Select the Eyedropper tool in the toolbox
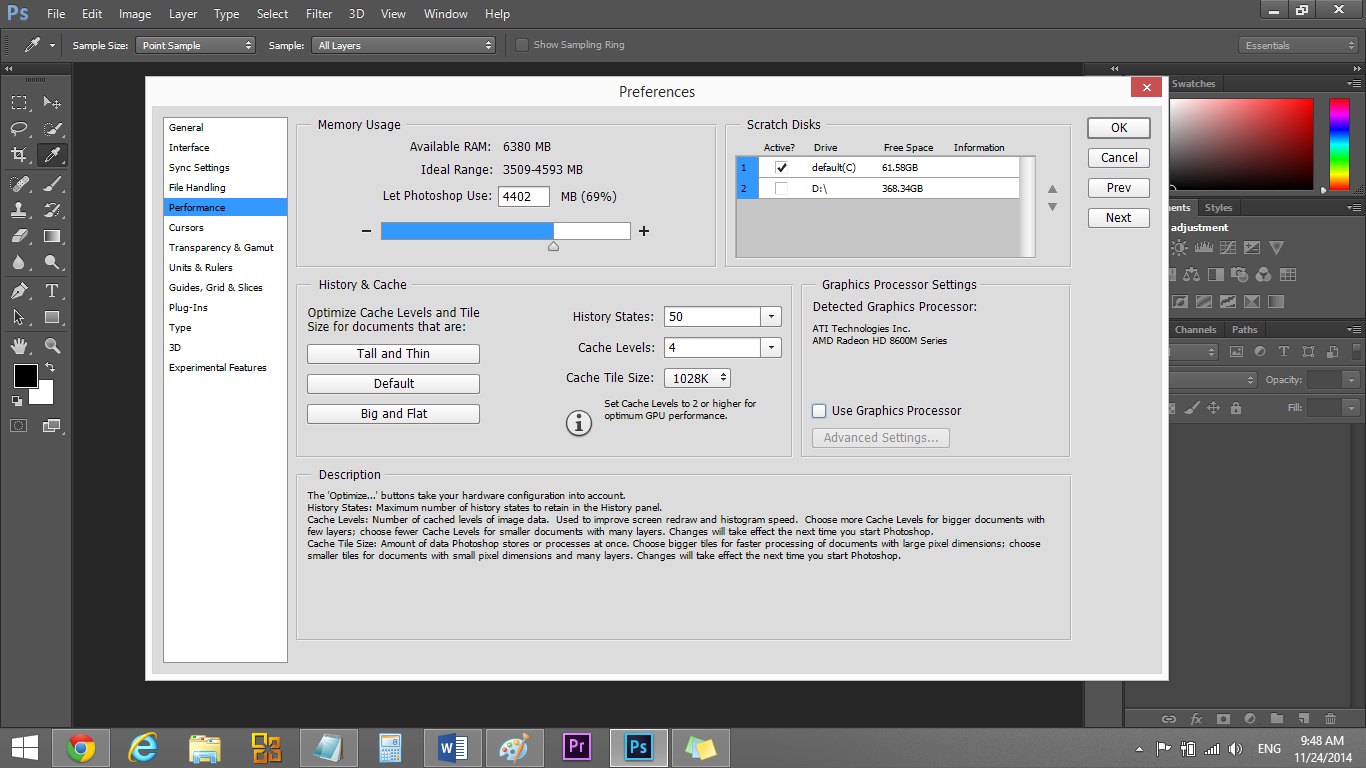 click(52, 155)
